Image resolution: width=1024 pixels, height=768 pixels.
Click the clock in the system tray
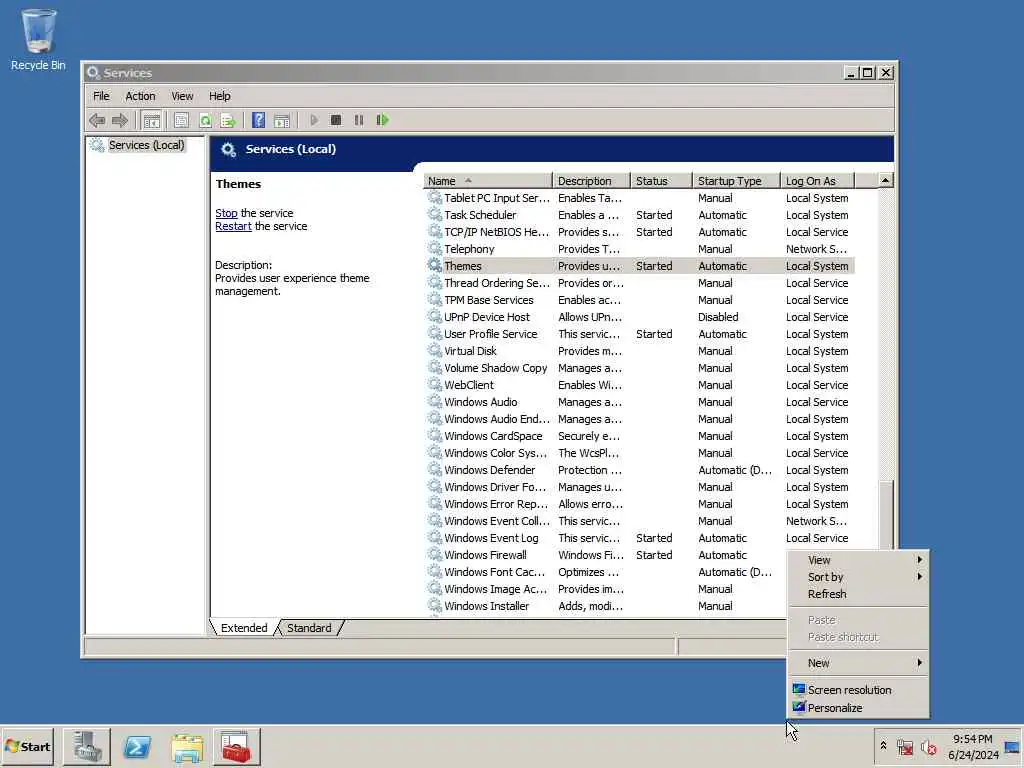(x=973, y=747)
